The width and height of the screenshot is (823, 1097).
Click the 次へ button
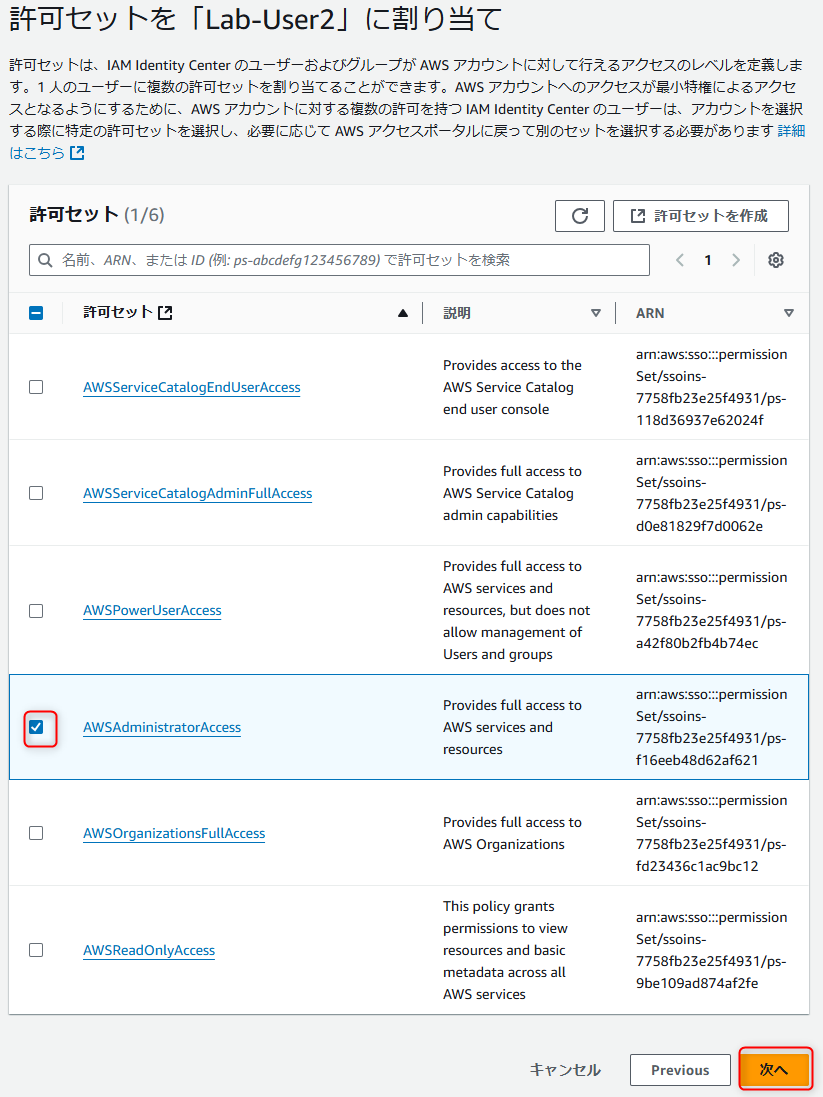(x=775, y=1070)
